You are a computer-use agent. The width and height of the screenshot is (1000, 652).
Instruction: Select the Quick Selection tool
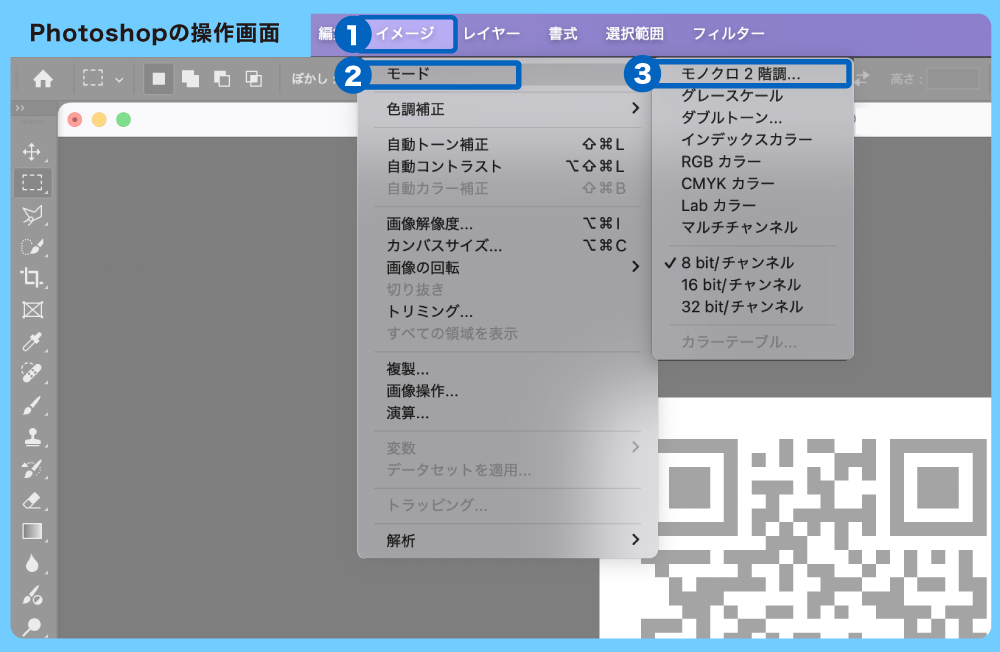click(32, 246)
